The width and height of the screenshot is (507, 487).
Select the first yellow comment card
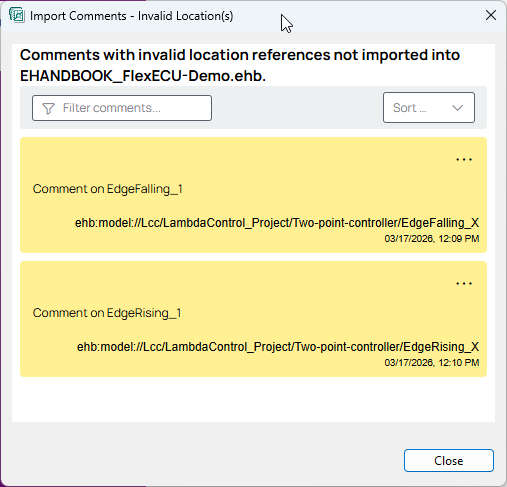[x=253, y=195]
